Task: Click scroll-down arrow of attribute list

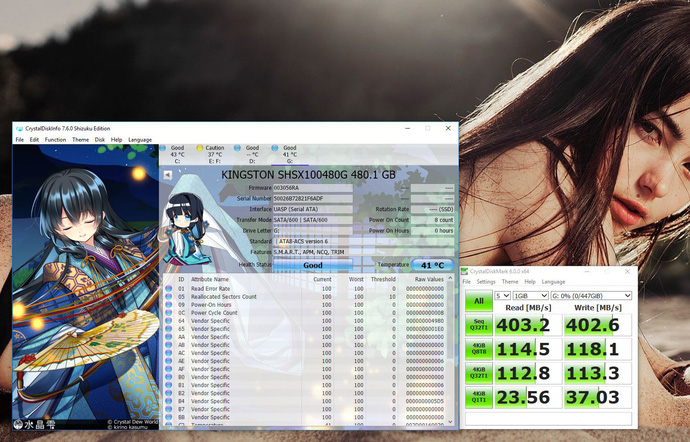Action: (450, 422)
